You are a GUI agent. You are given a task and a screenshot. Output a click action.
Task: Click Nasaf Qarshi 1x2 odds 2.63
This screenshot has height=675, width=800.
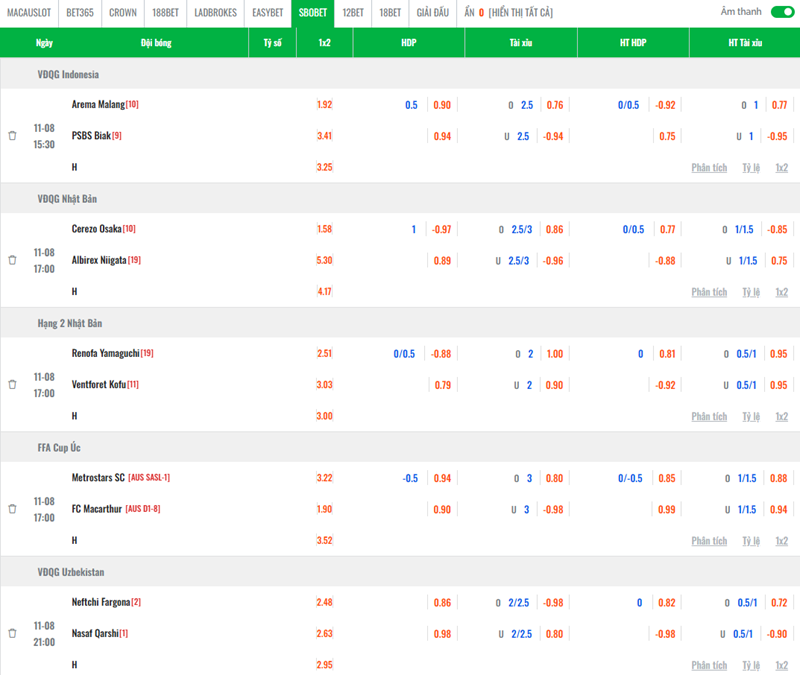(324, 634)
